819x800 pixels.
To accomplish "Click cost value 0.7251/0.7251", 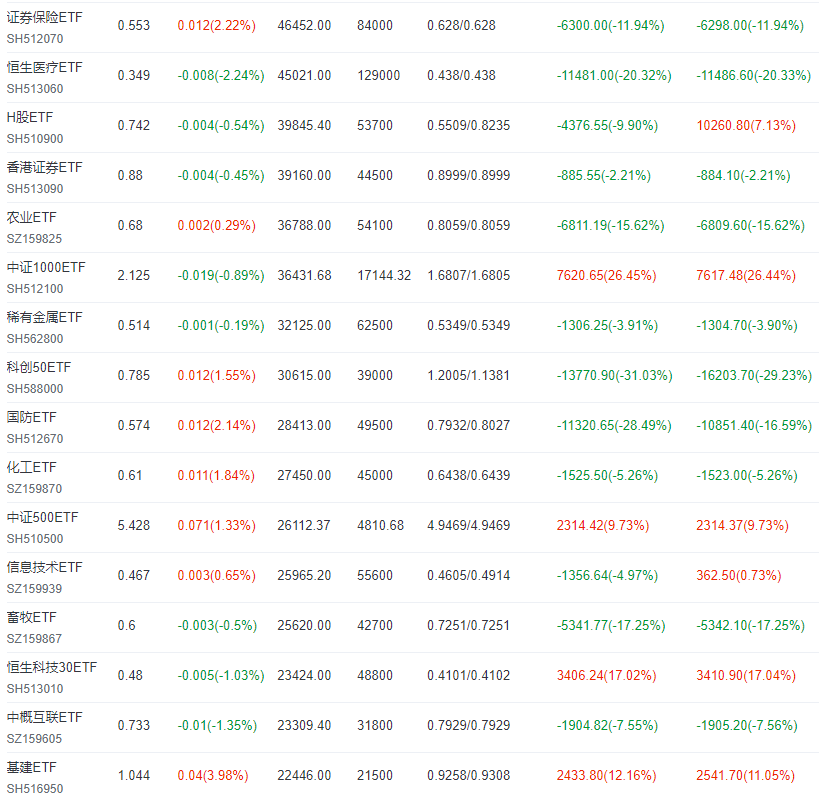I will click(x=469, y=626).
